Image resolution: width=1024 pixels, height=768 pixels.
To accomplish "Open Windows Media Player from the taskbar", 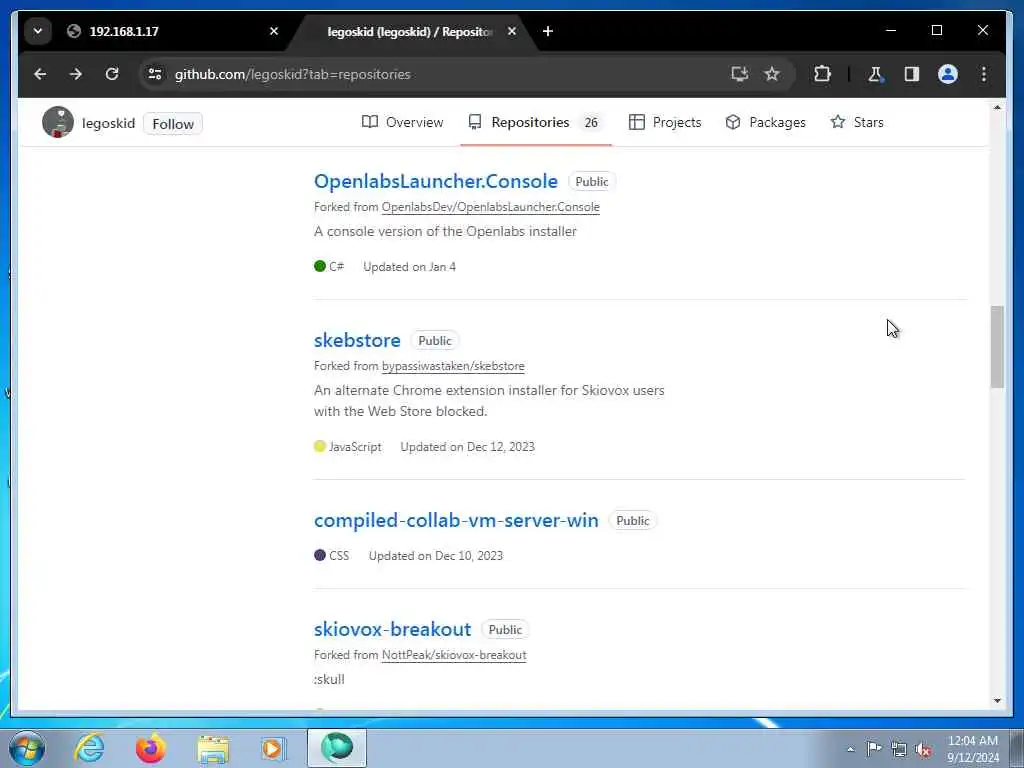I will pos(274,748).
